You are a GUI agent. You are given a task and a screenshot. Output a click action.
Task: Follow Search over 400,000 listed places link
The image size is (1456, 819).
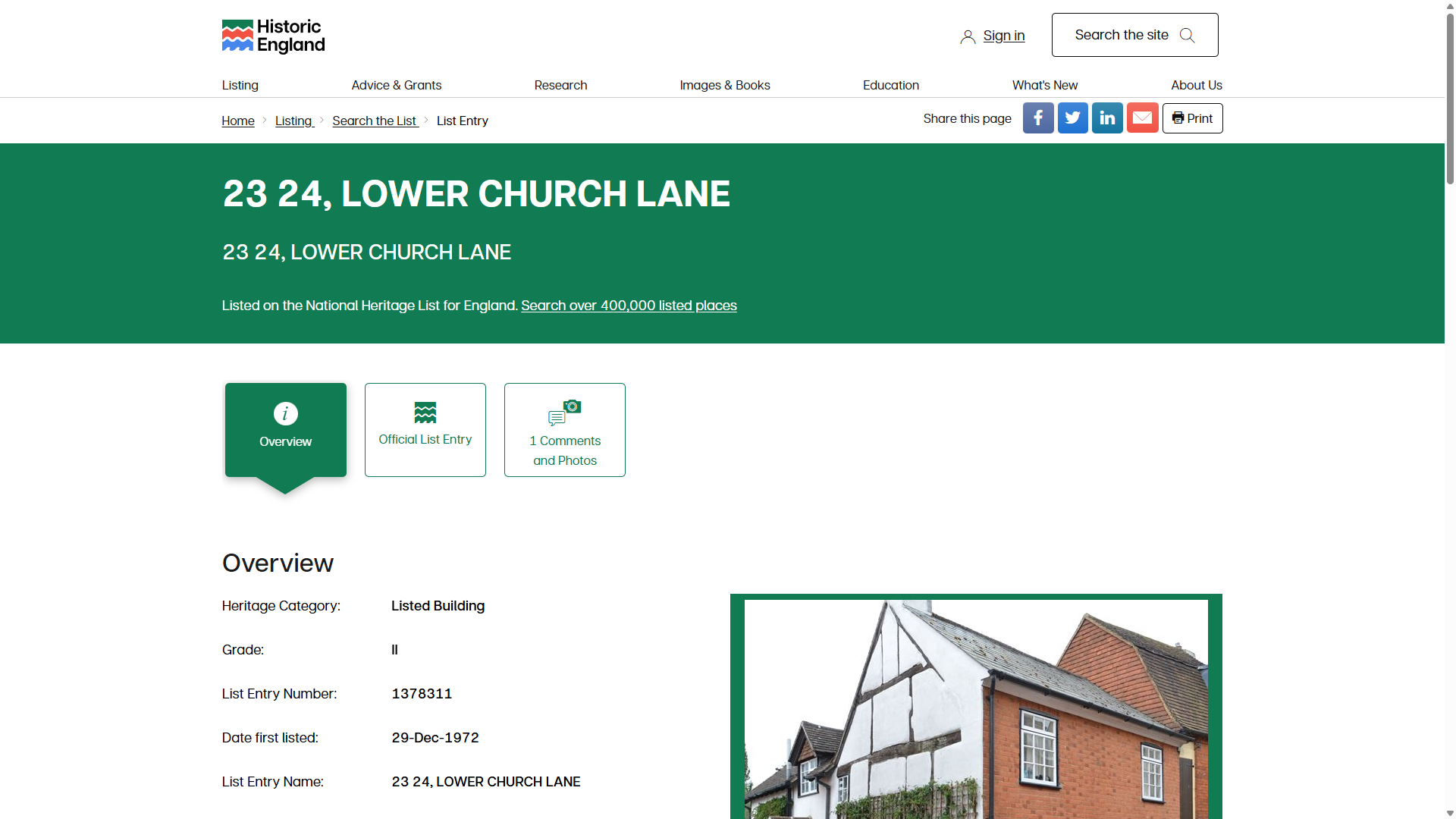(629, 306)
